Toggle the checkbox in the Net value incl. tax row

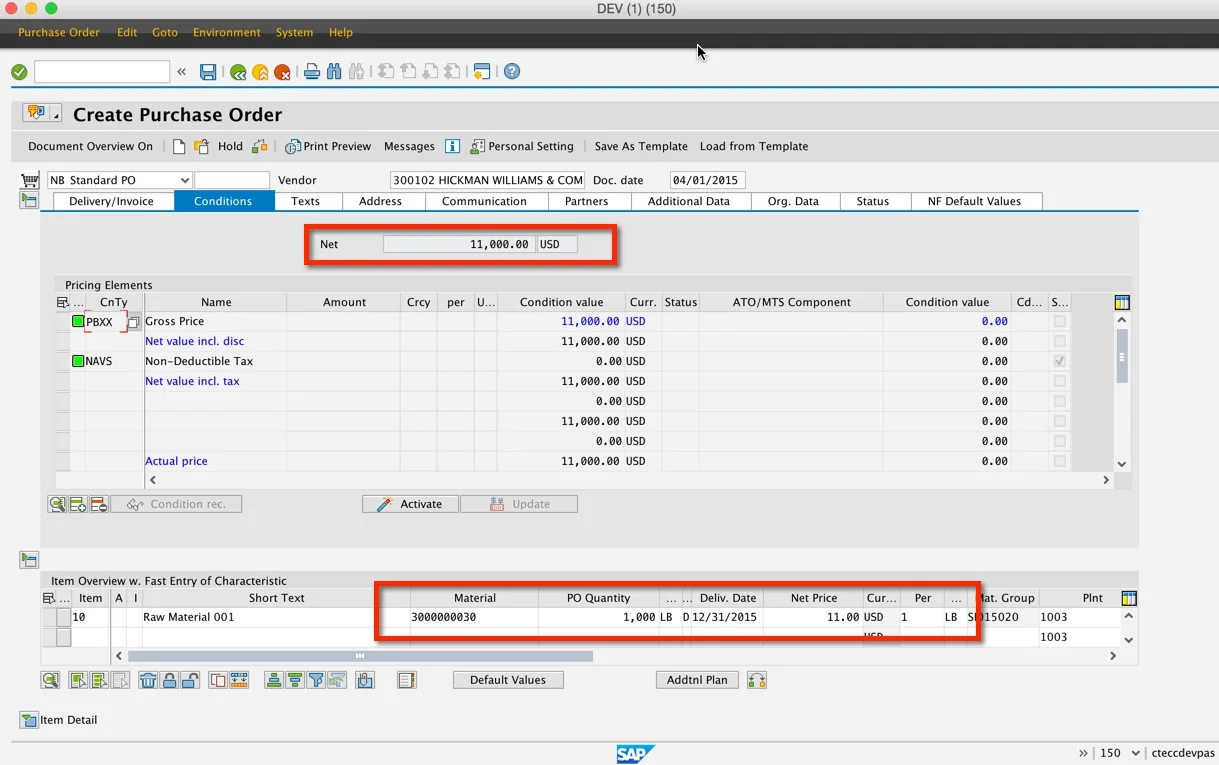click(1060, 381)
